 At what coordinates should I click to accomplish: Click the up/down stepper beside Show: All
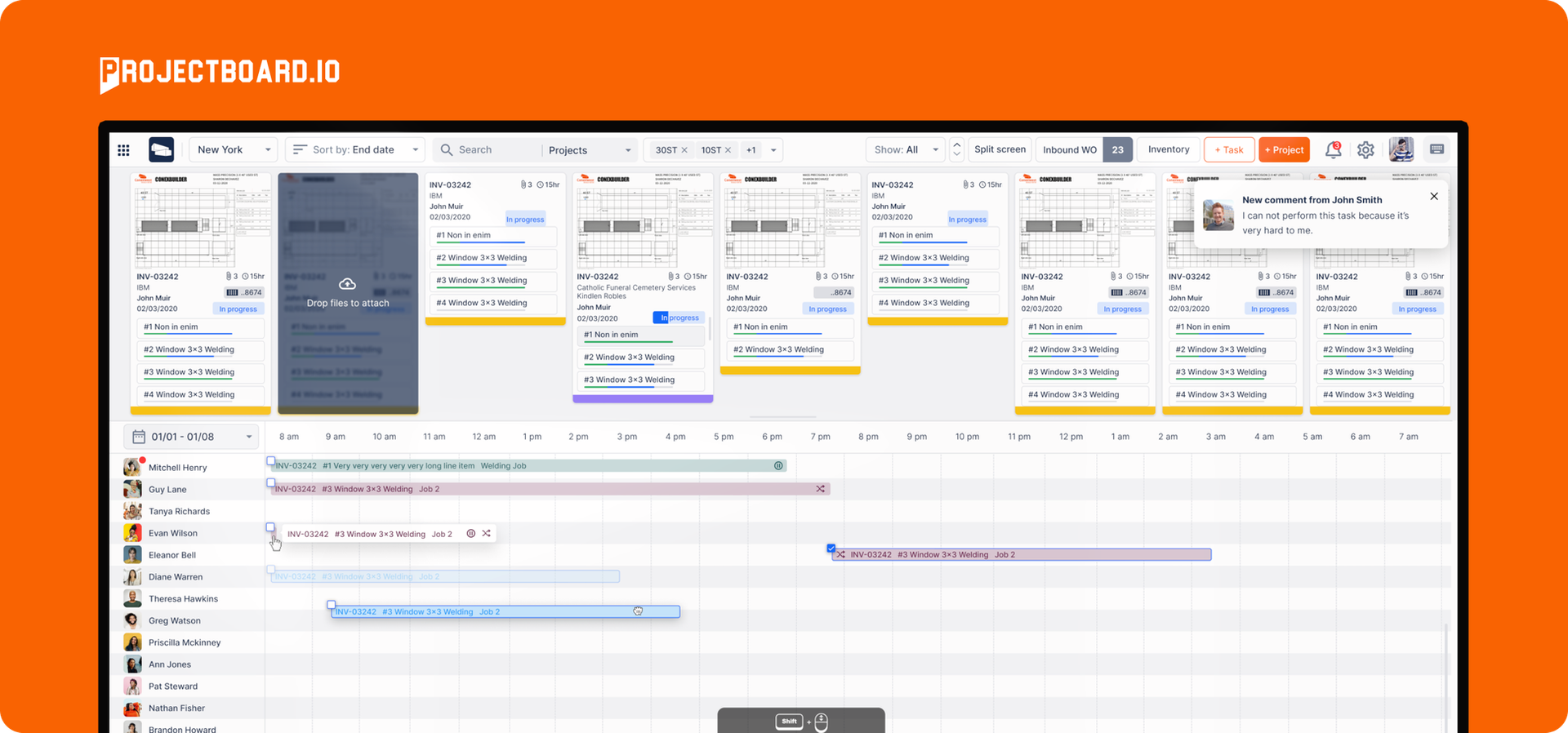(957, 150)
